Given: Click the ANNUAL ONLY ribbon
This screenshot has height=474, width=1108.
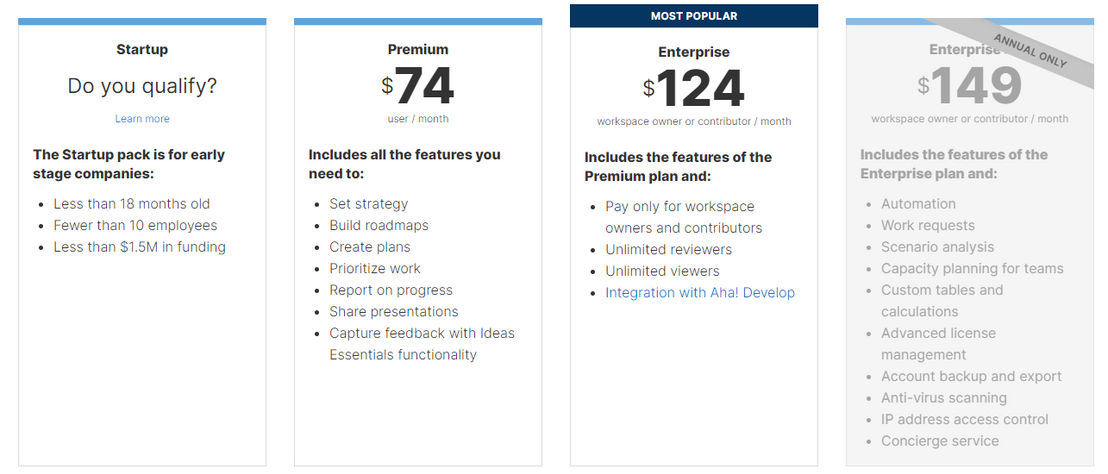Looking at the screenshot, I should pyautogui.click(x=1030, y=51).
